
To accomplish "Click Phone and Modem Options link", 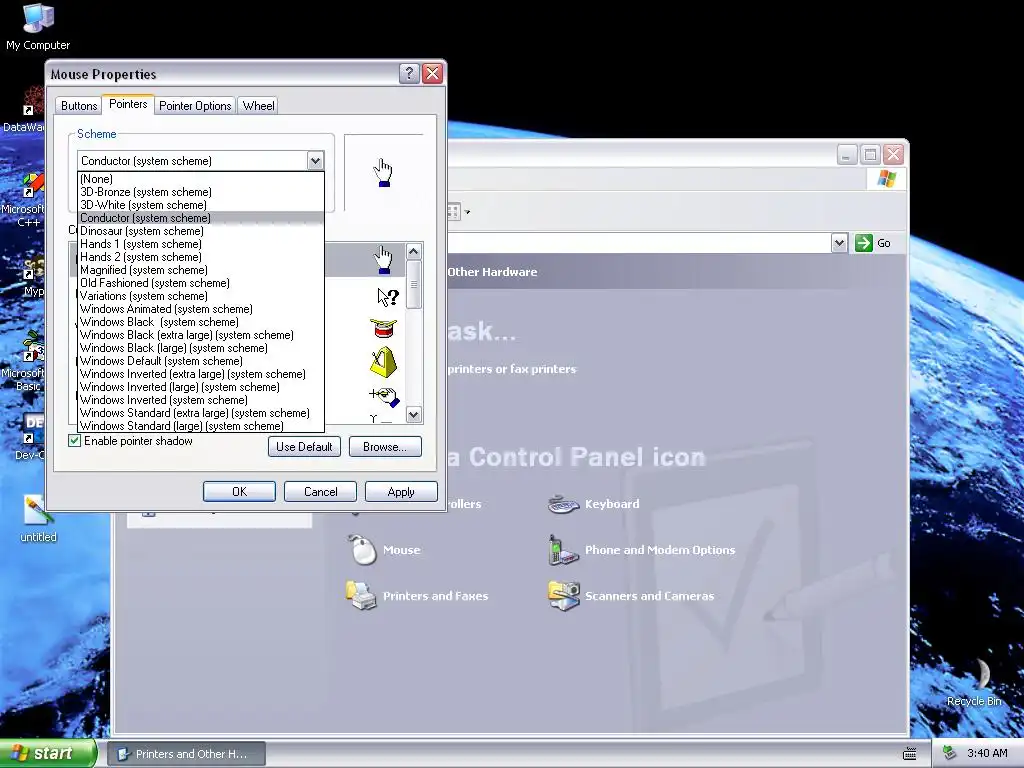I will pos(660,550).
